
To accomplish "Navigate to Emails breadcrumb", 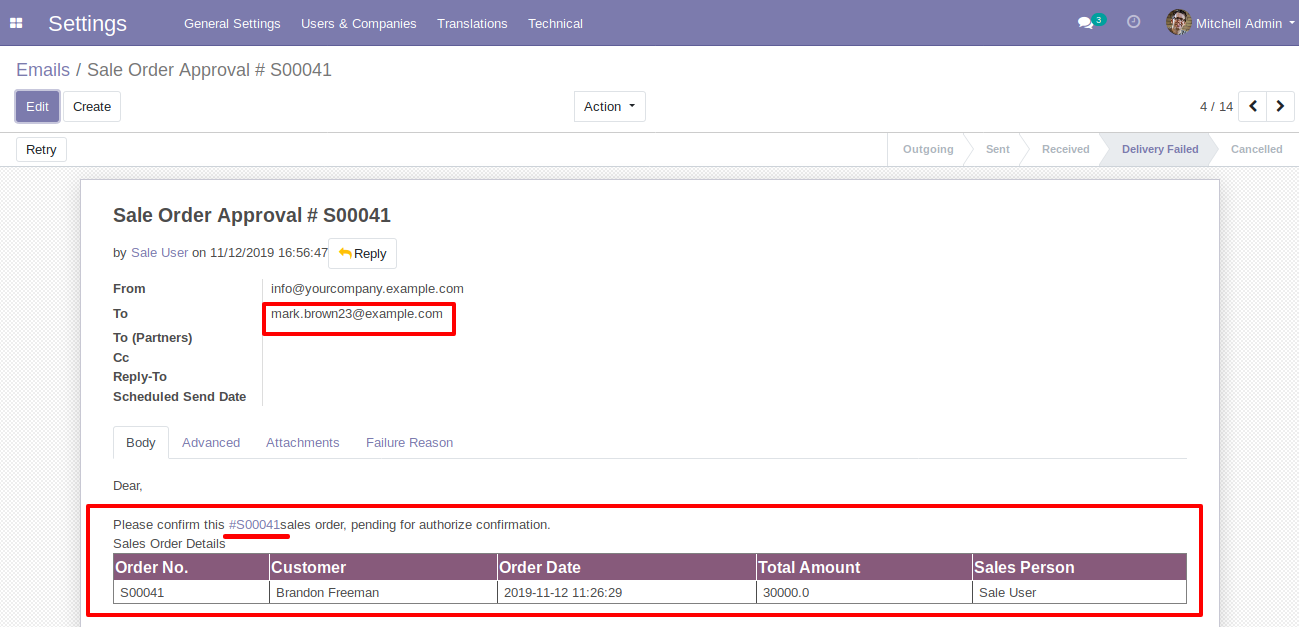I will pos(43,70).
